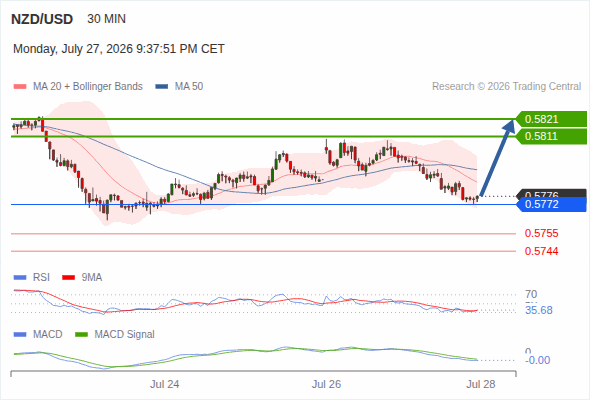
Task: Click 'Research © 2026 Trading Central' credit
Action: 506,87
